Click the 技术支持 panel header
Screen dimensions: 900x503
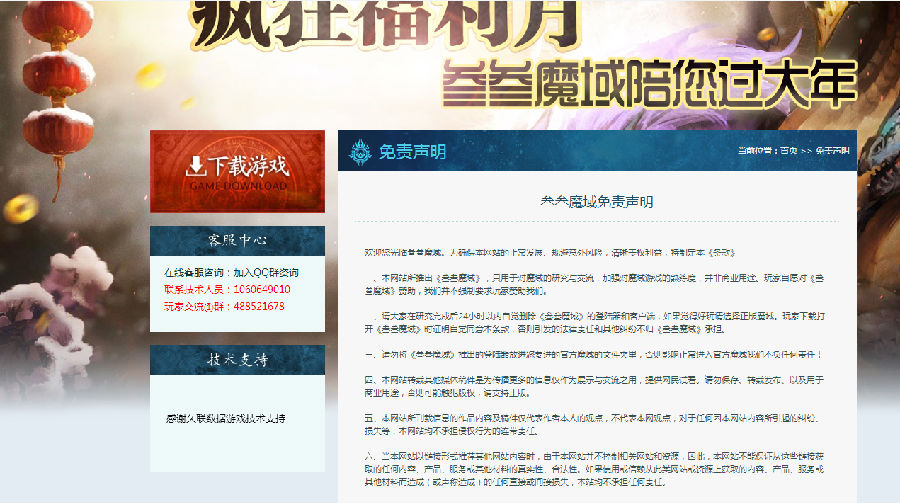[x=237, y=360]
